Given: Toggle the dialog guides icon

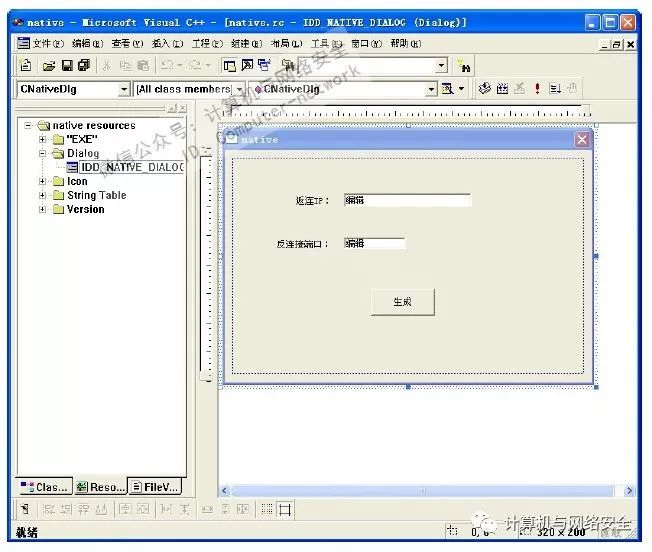Looking at the screenshot, I should click(x=285, y=509).
